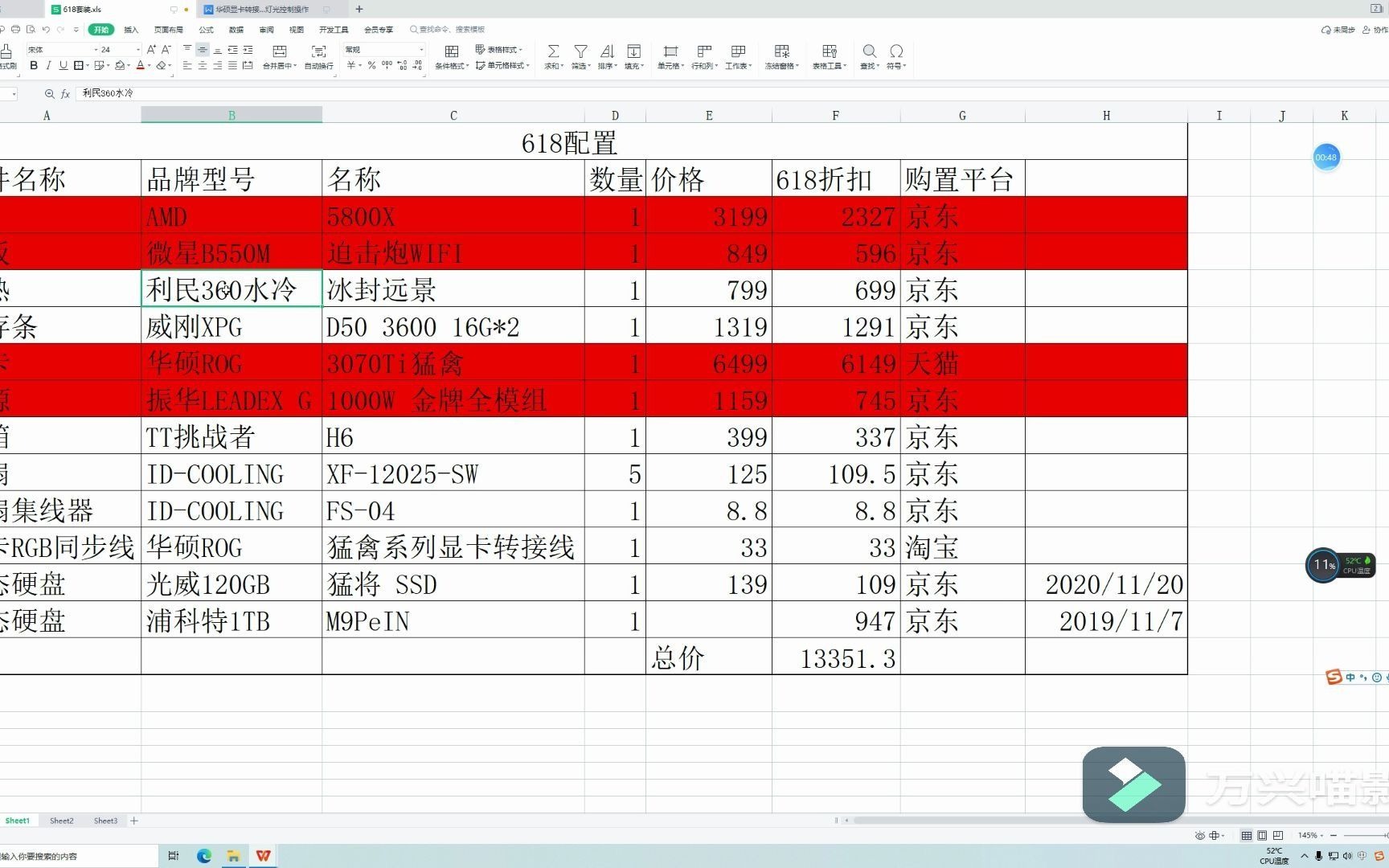Image resolution: width=1389 pixels, height=868 pixels.
Task: Click the zoom out minus on slider
Action: 1333,836
